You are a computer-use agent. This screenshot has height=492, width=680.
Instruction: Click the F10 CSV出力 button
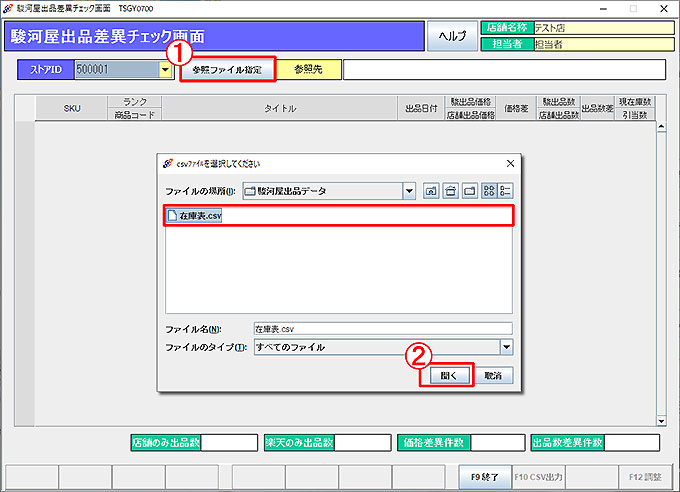click(538, 477)
